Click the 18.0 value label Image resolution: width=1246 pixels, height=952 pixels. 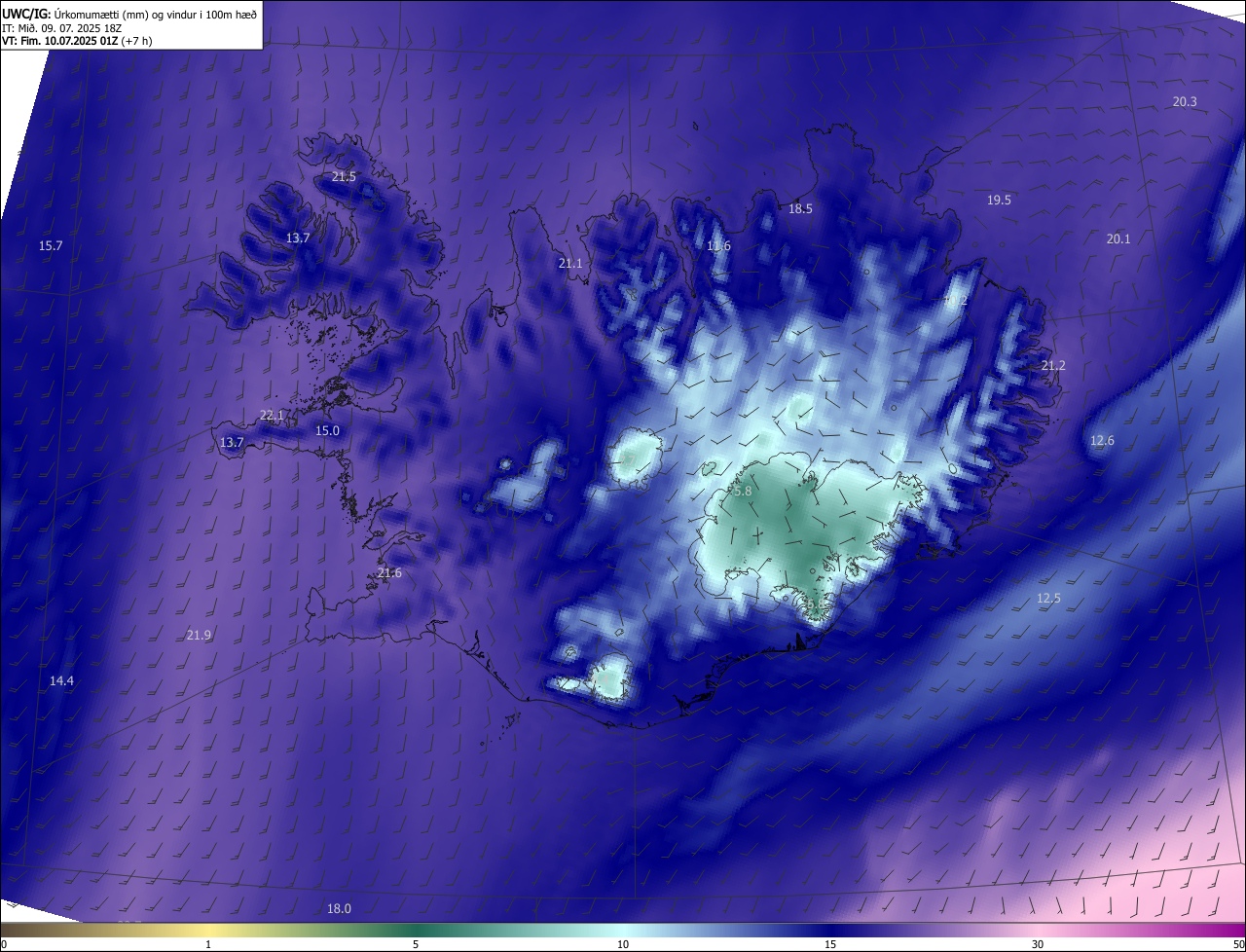[x=339, y=909]
